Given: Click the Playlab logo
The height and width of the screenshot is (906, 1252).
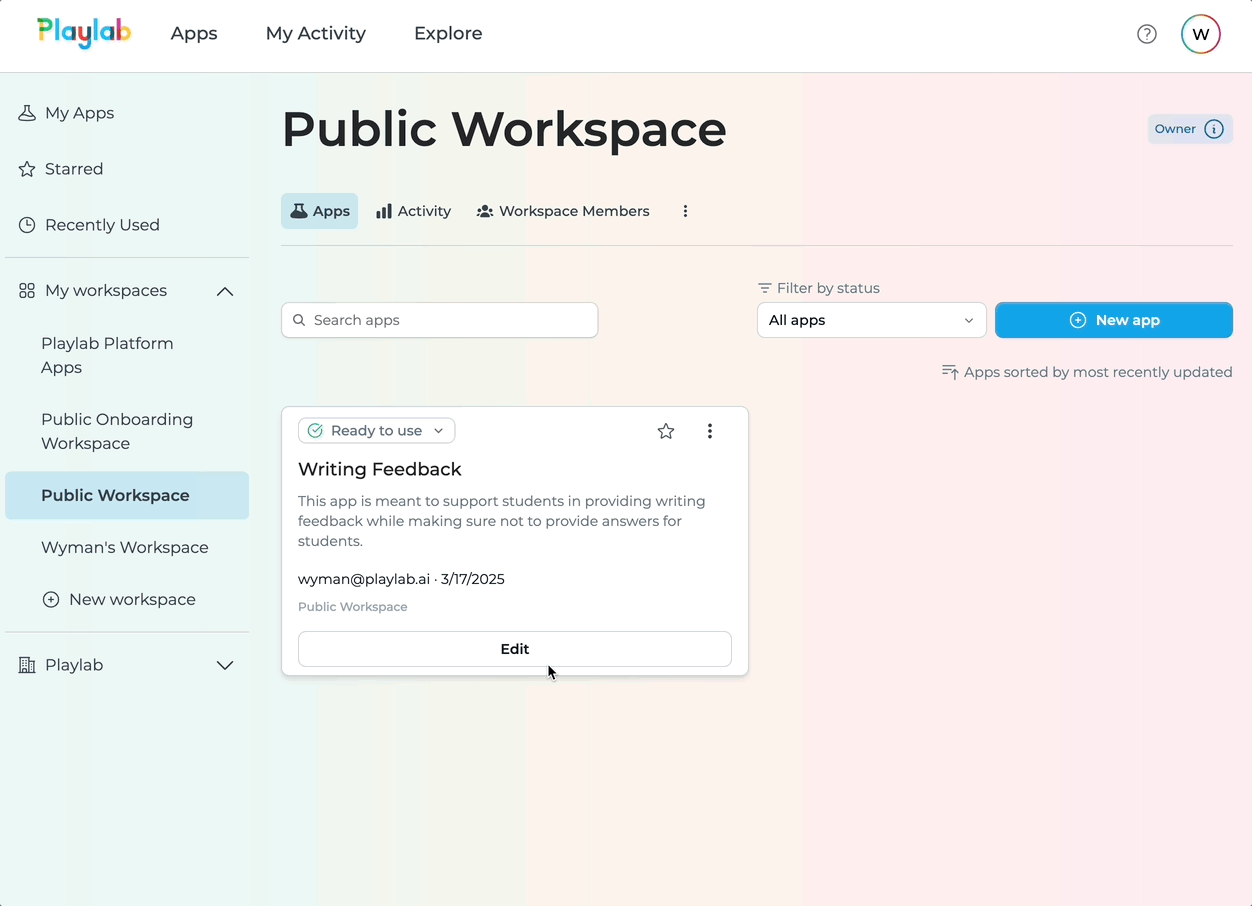Looking at the screenshot, I should point(84,32).
